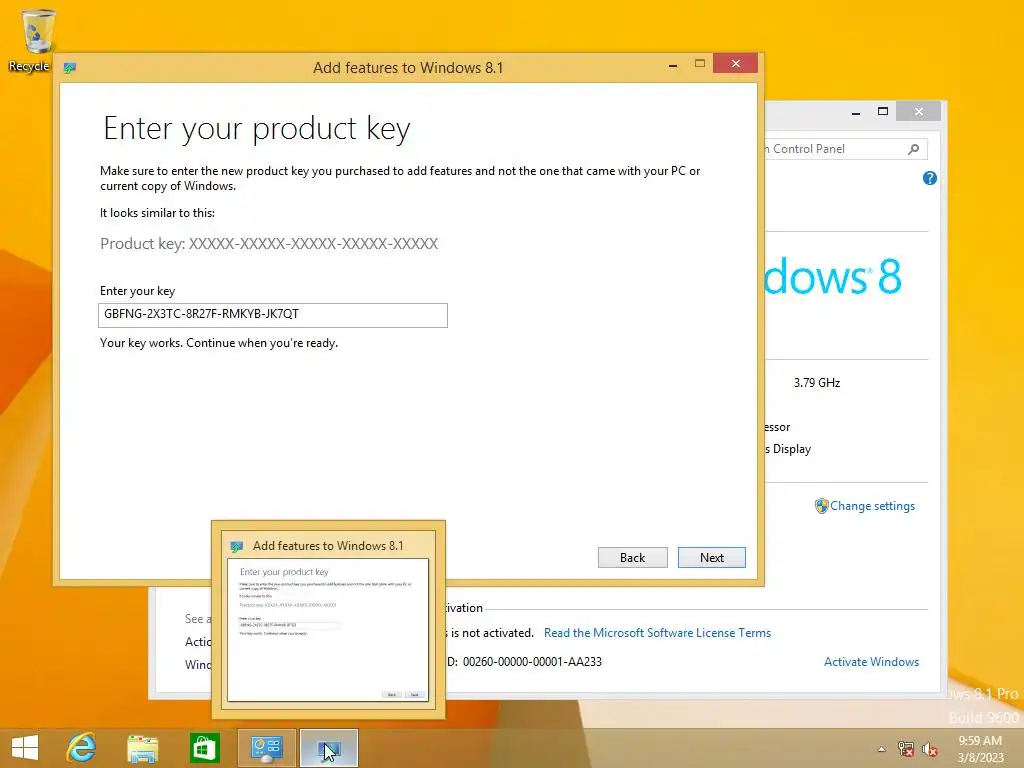Click Add features taskbar button
1024x768 pixels.
point(328,748)
